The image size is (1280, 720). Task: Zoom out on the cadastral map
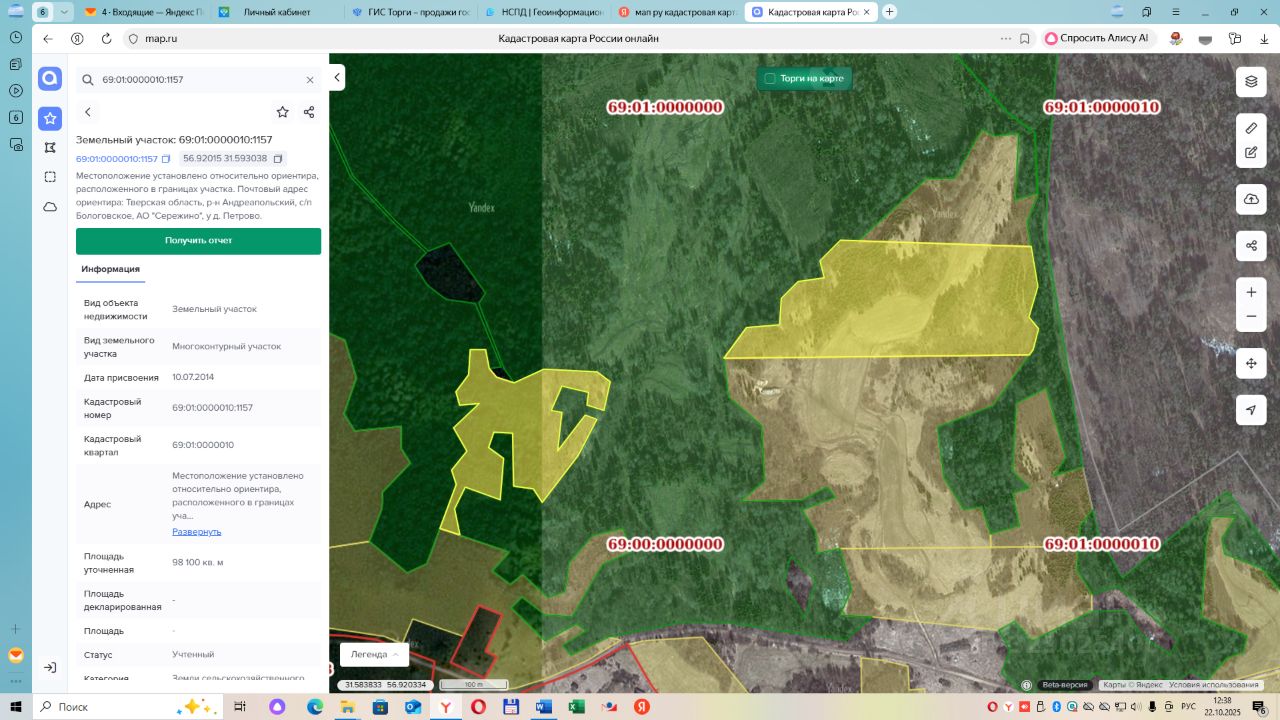[1251, 317]
